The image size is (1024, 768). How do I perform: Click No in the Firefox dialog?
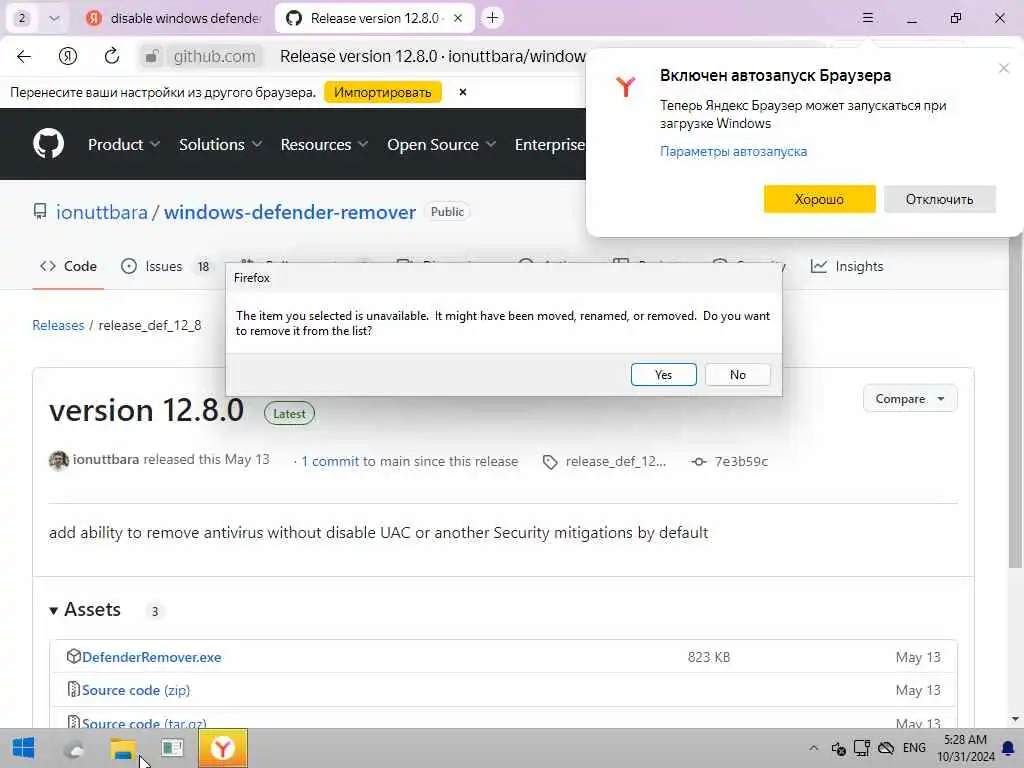[737, 374]
